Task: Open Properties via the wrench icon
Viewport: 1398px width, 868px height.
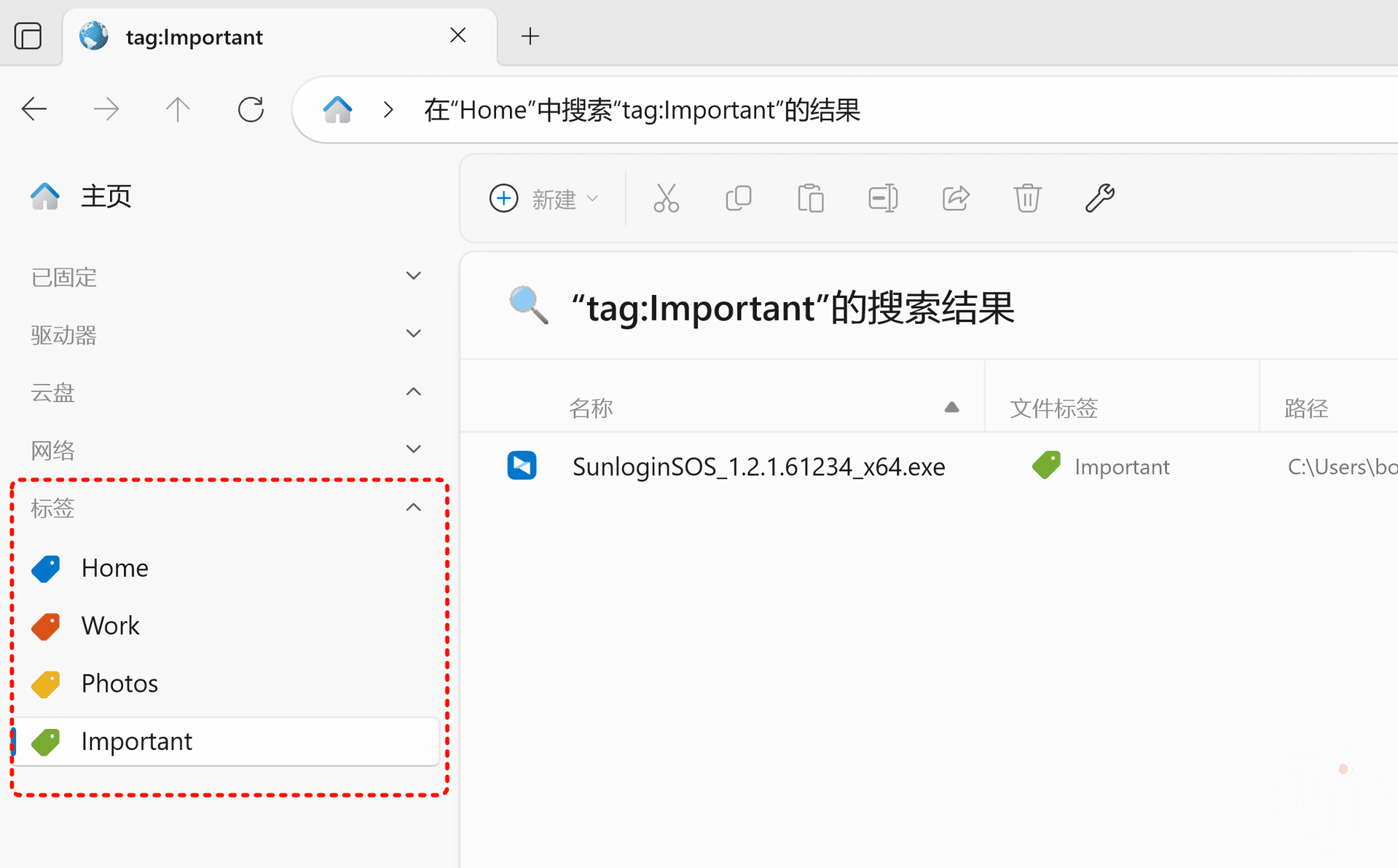Action: coord(1099,198)
